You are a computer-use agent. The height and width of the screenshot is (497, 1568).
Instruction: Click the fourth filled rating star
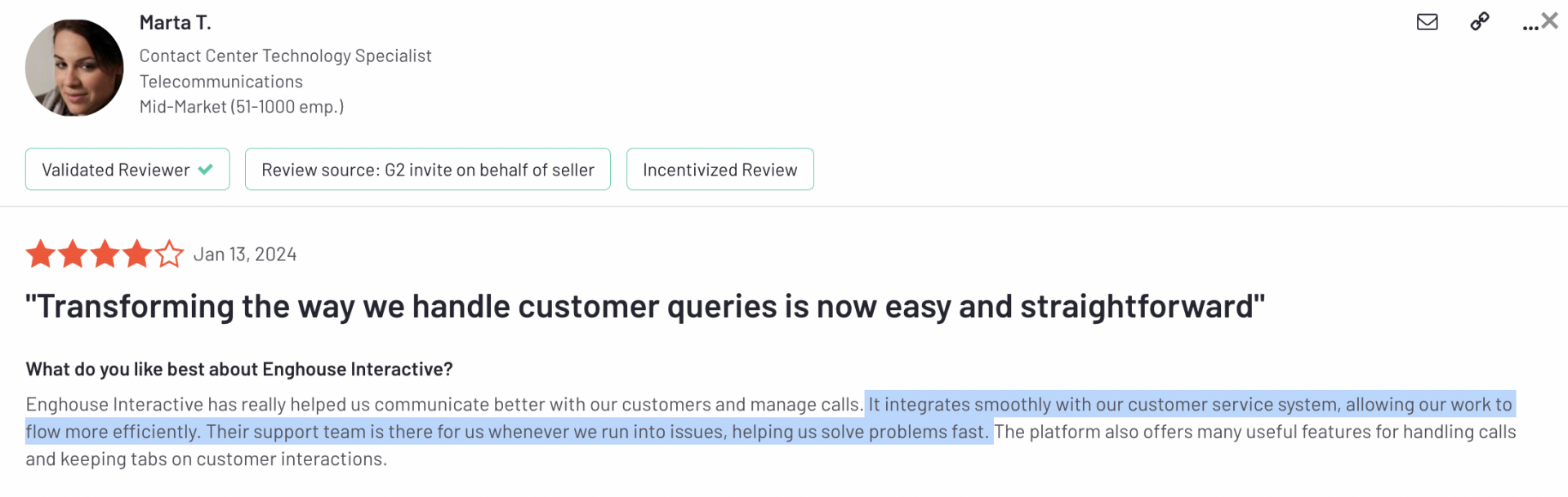tap(137, 255)
